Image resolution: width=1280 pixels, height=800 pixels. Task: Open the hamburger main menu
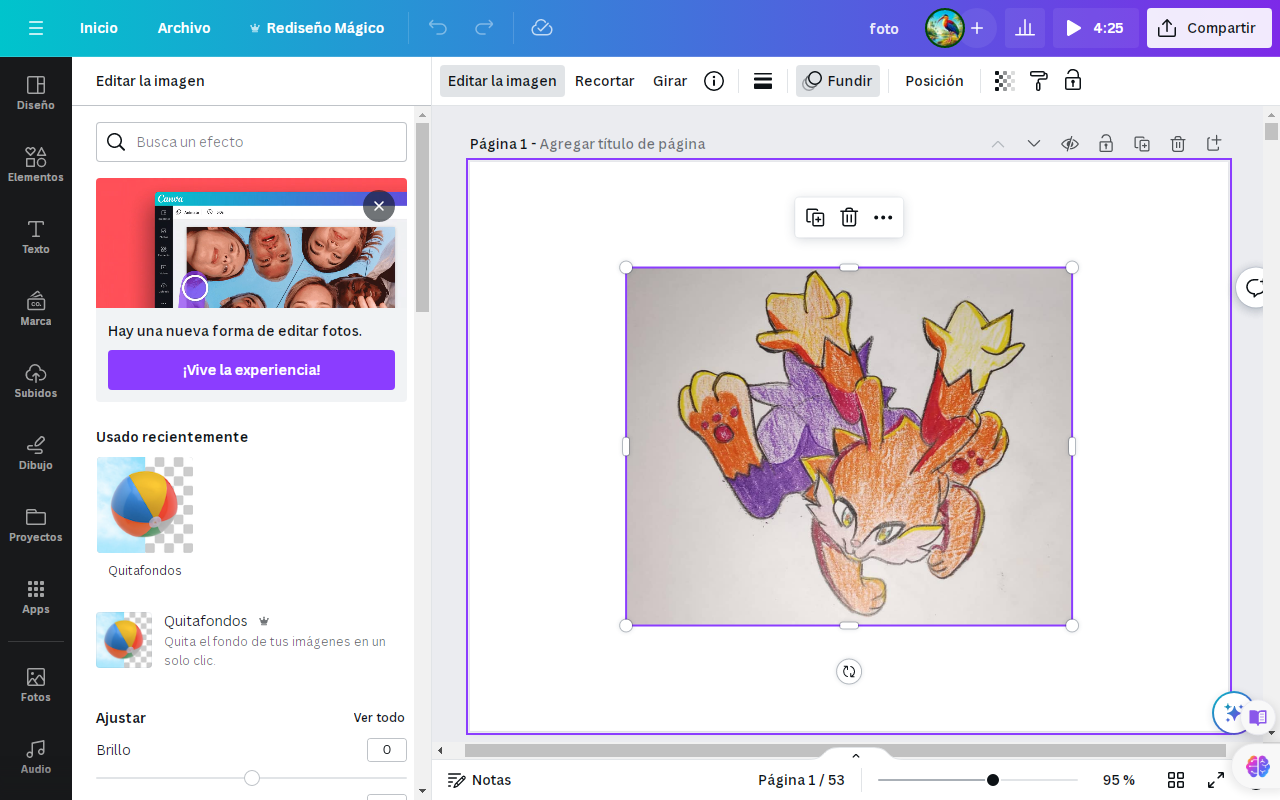pos(36,28)
